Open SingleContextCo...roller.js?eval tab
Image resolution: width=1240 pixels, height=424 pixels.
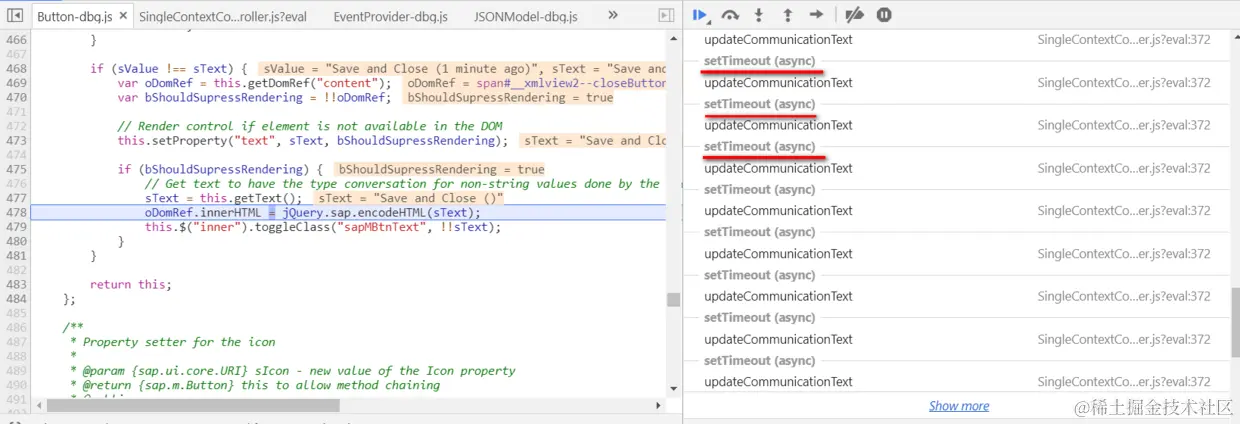(x=222, y=16)
